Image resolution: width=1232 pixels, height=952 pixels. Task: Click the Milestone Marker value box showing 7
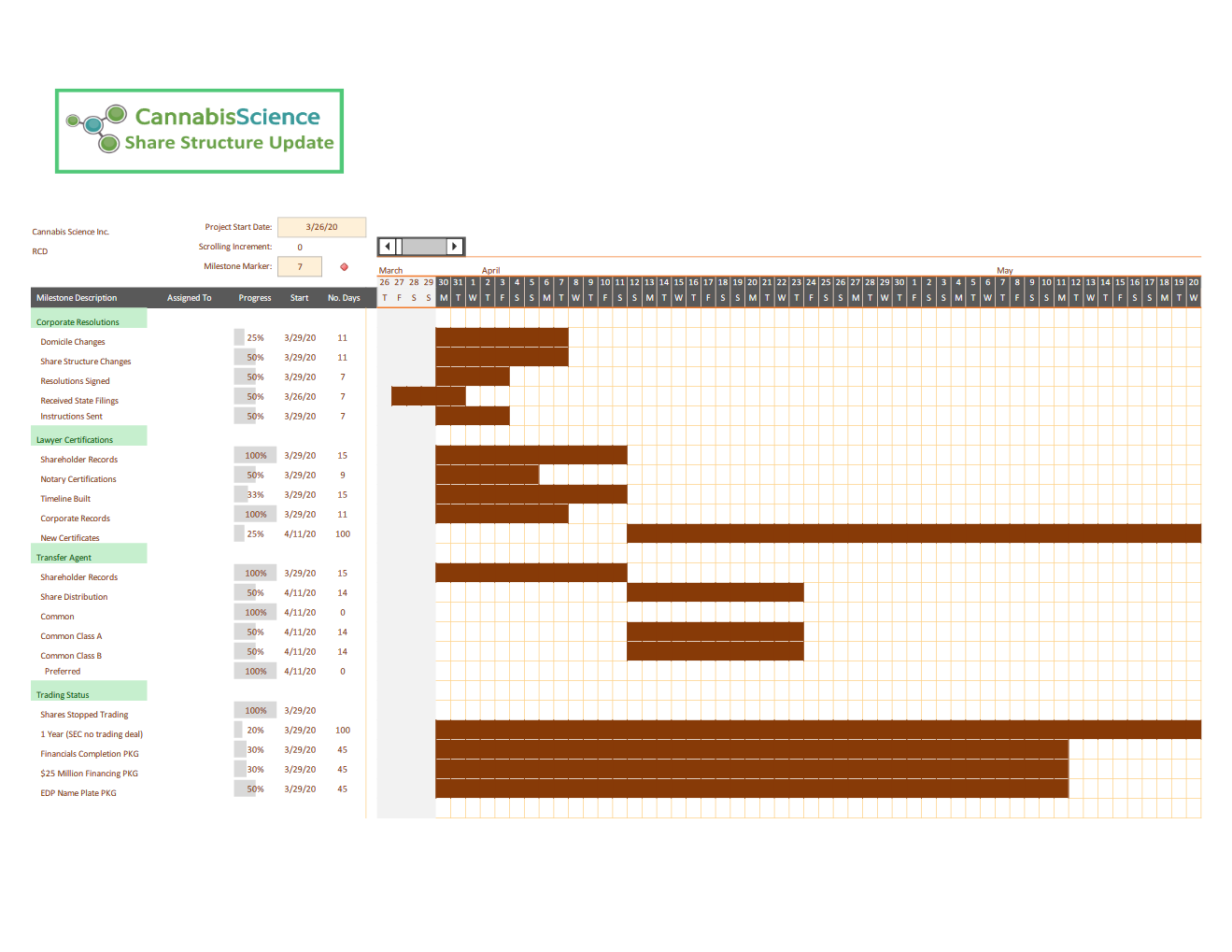coord(299,265)
